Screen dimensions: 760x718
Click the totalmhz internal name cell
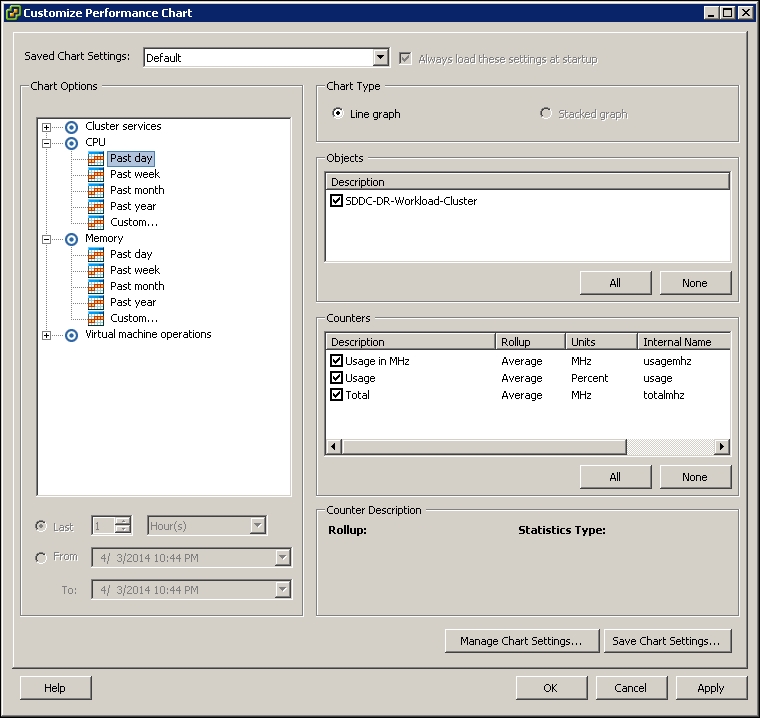pyautogui.click(x=664, y=395)
